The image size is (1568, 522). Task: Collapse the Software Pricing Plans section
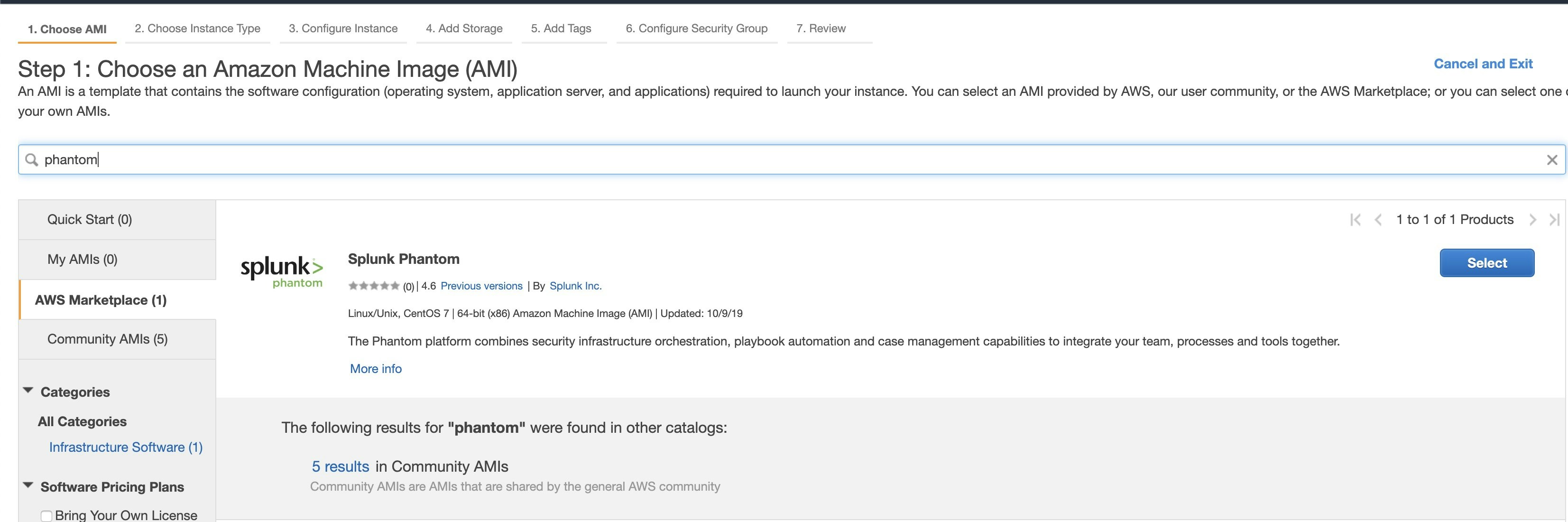coord(28,485)
